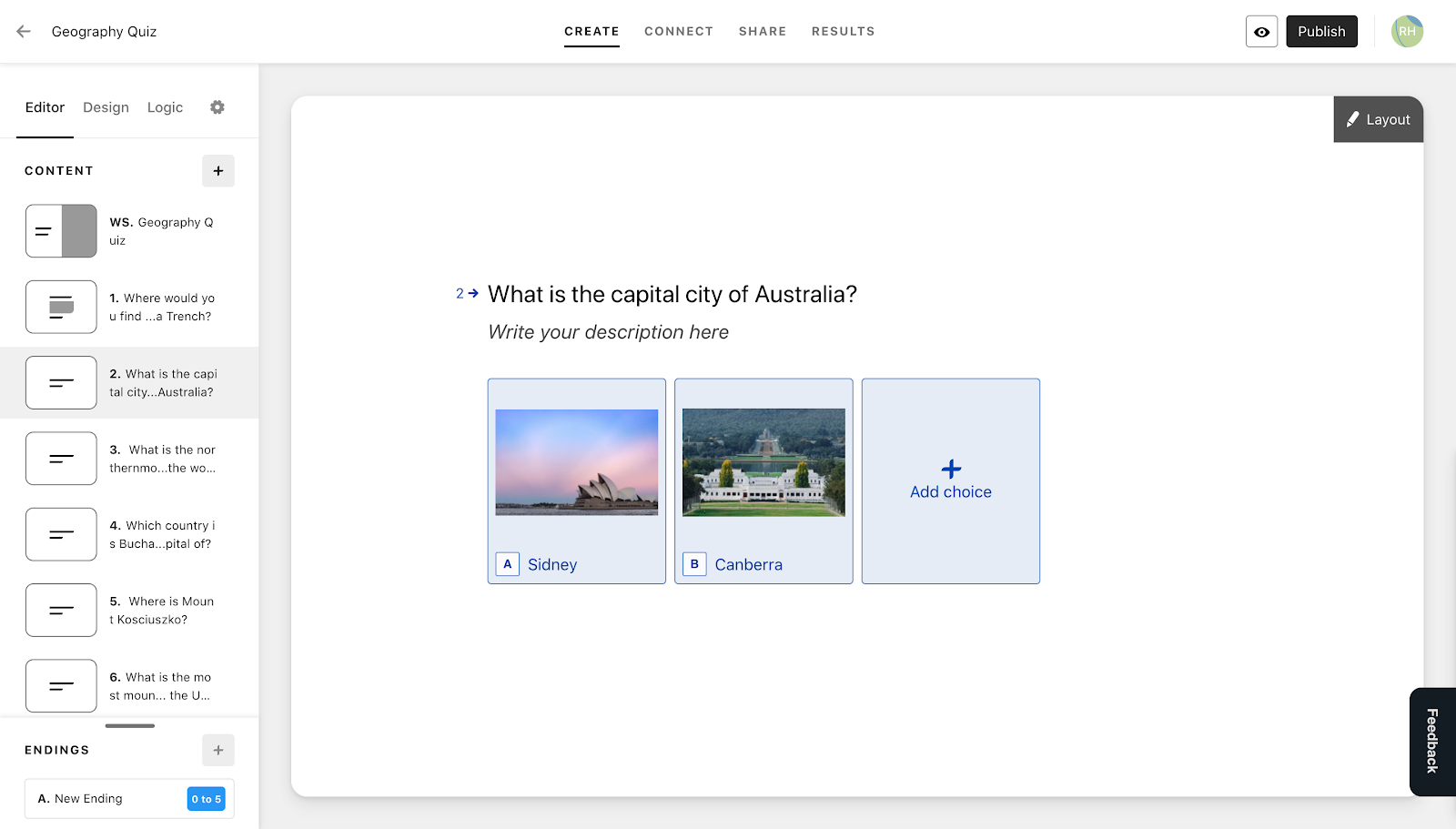The width and height of the screenshot is (1456, 829).
Task: Click the plus icon in Add choice card
Action: pos(951,469)
